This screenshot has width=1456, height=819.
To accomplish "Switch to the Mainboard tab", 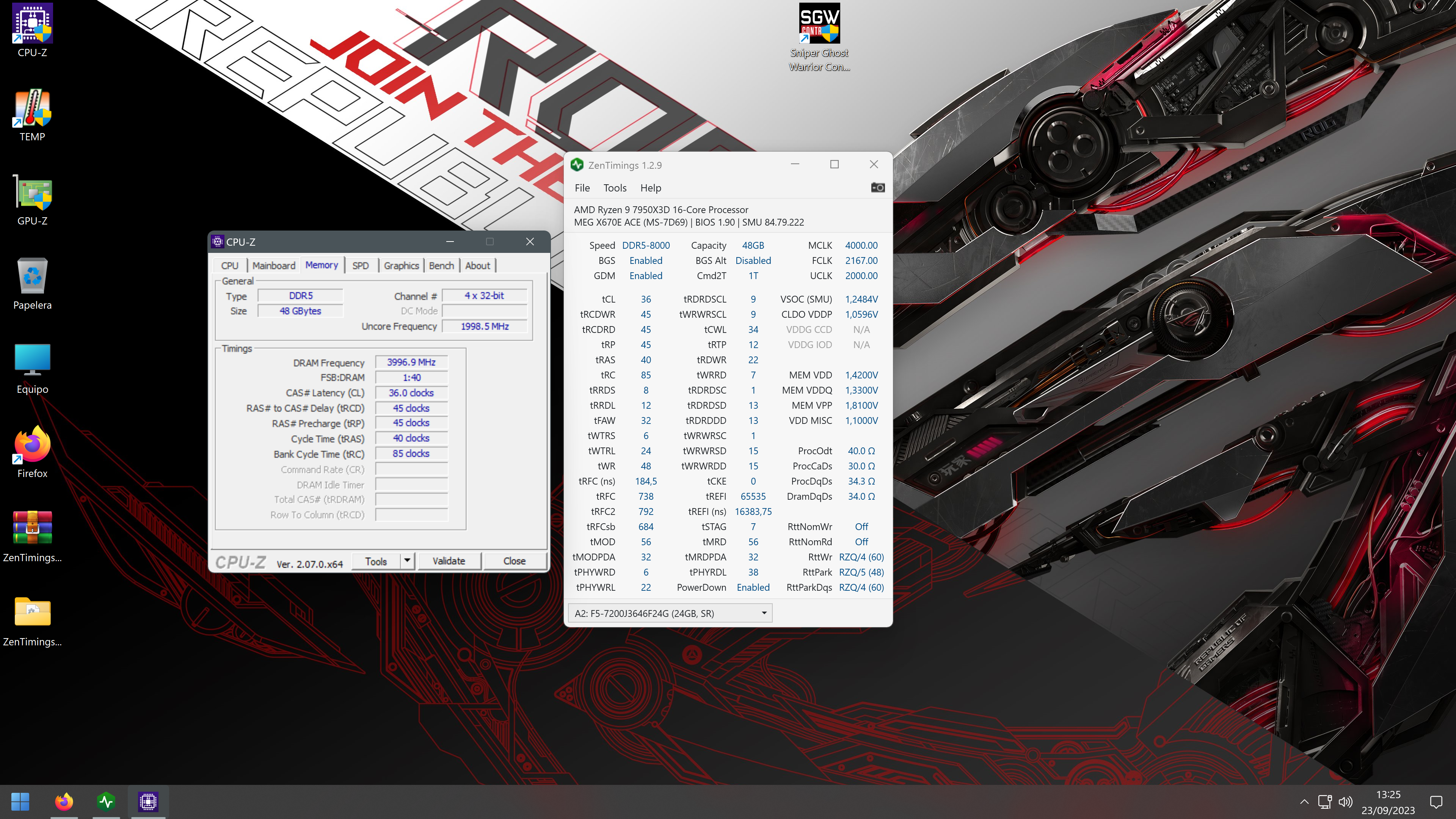I will [x=273, y=266].
